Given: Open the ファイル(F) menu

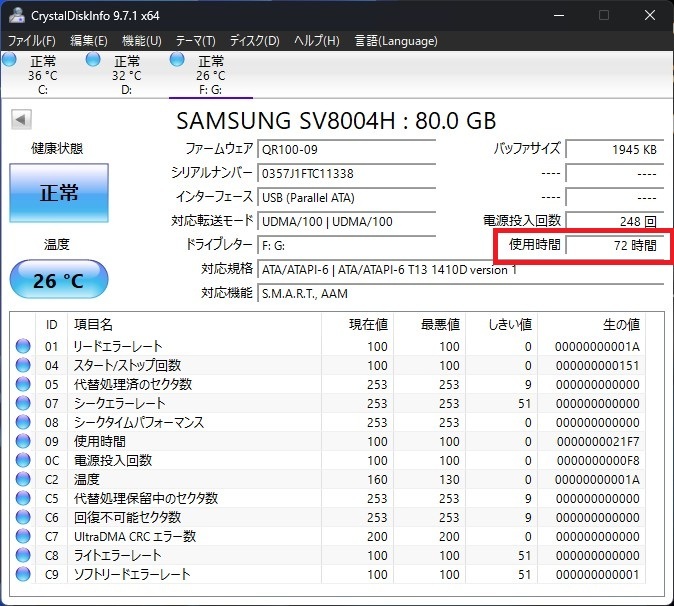Looking at the screenshot, I should [32, 41].
